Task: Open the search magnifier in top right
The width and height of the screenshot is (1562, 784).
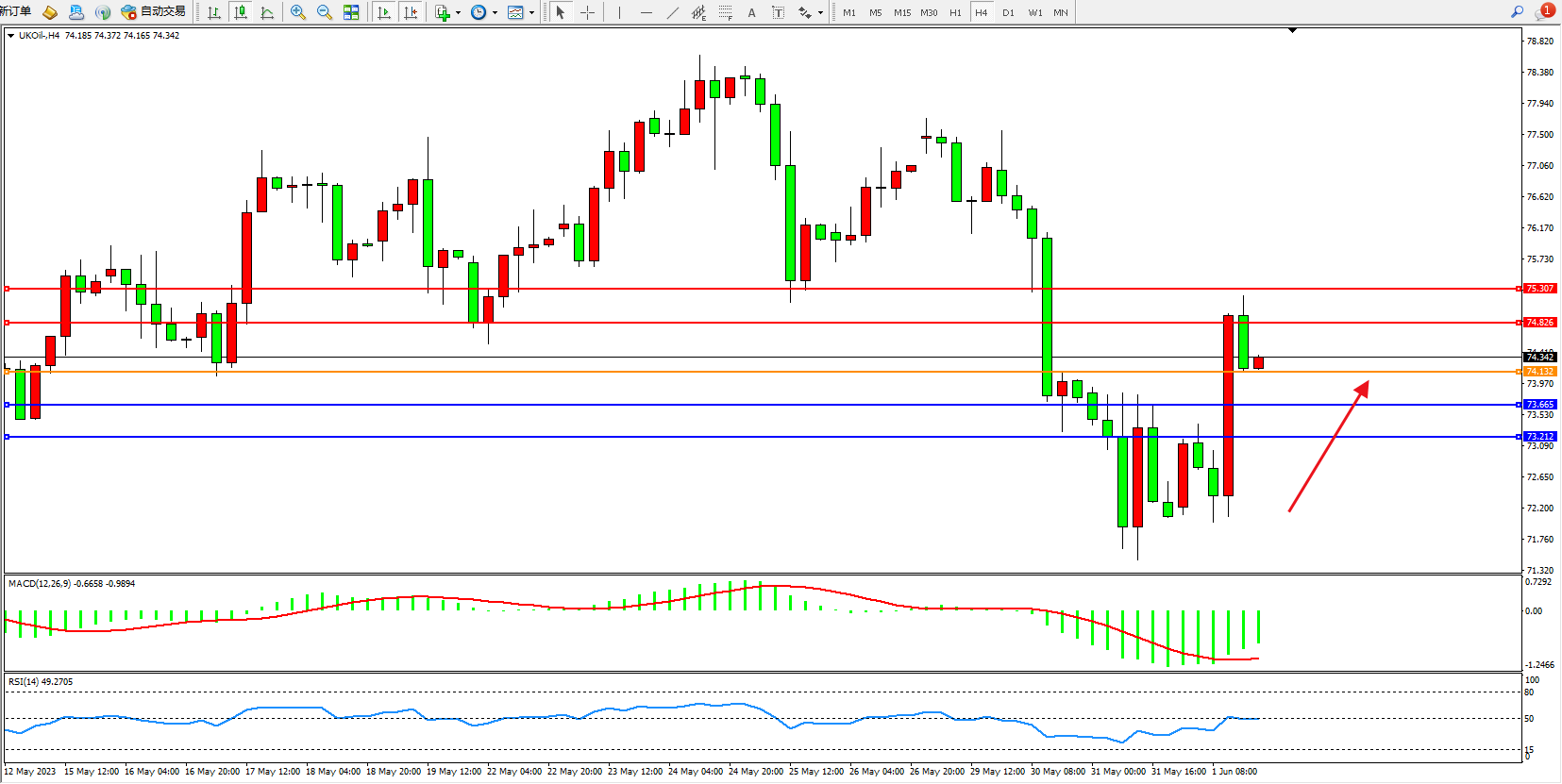Action: click(x=1518, y=12)
